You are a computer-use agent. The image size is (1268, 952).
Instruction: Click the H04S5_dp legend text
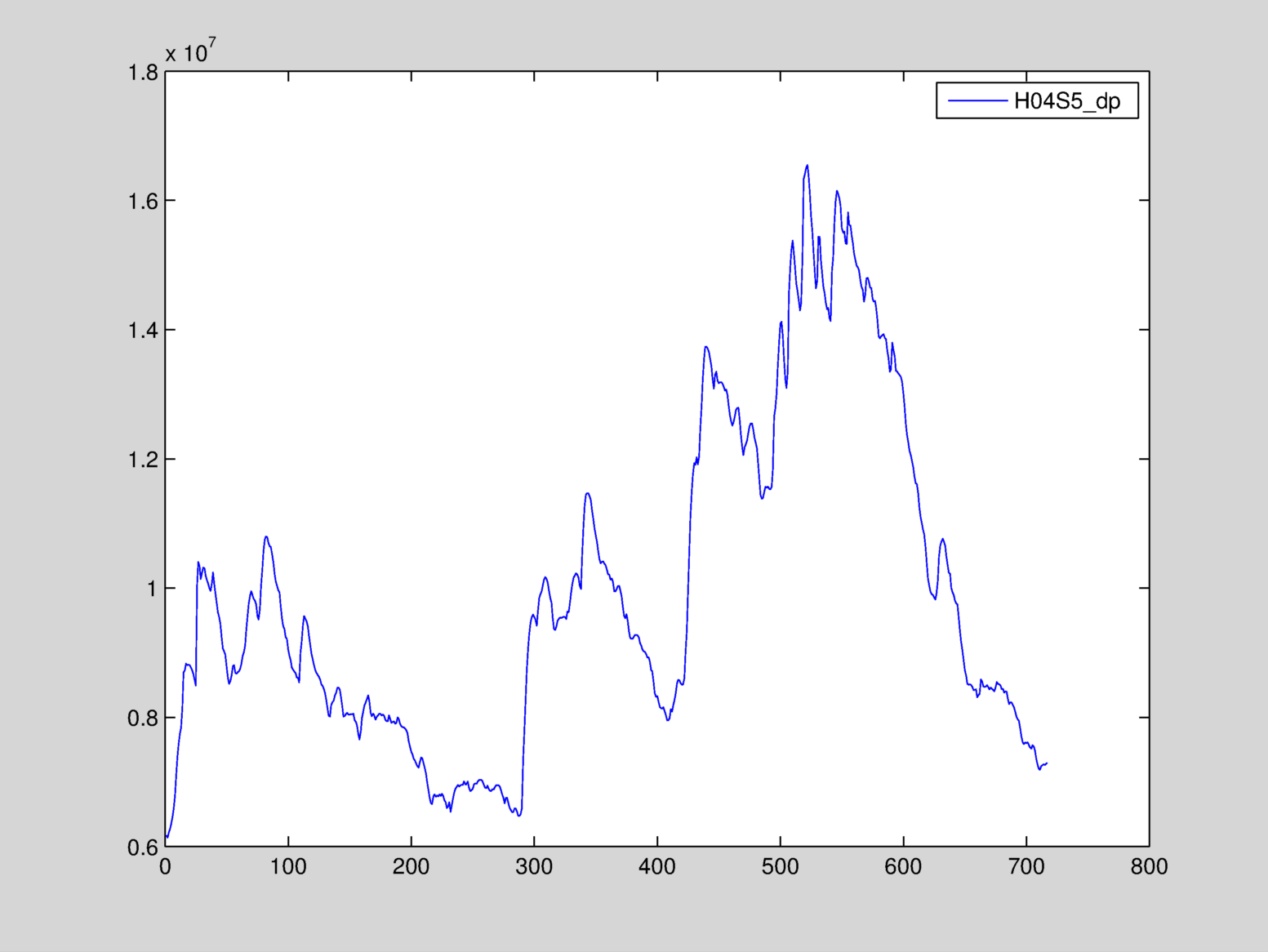click(x=1067, y=101)
